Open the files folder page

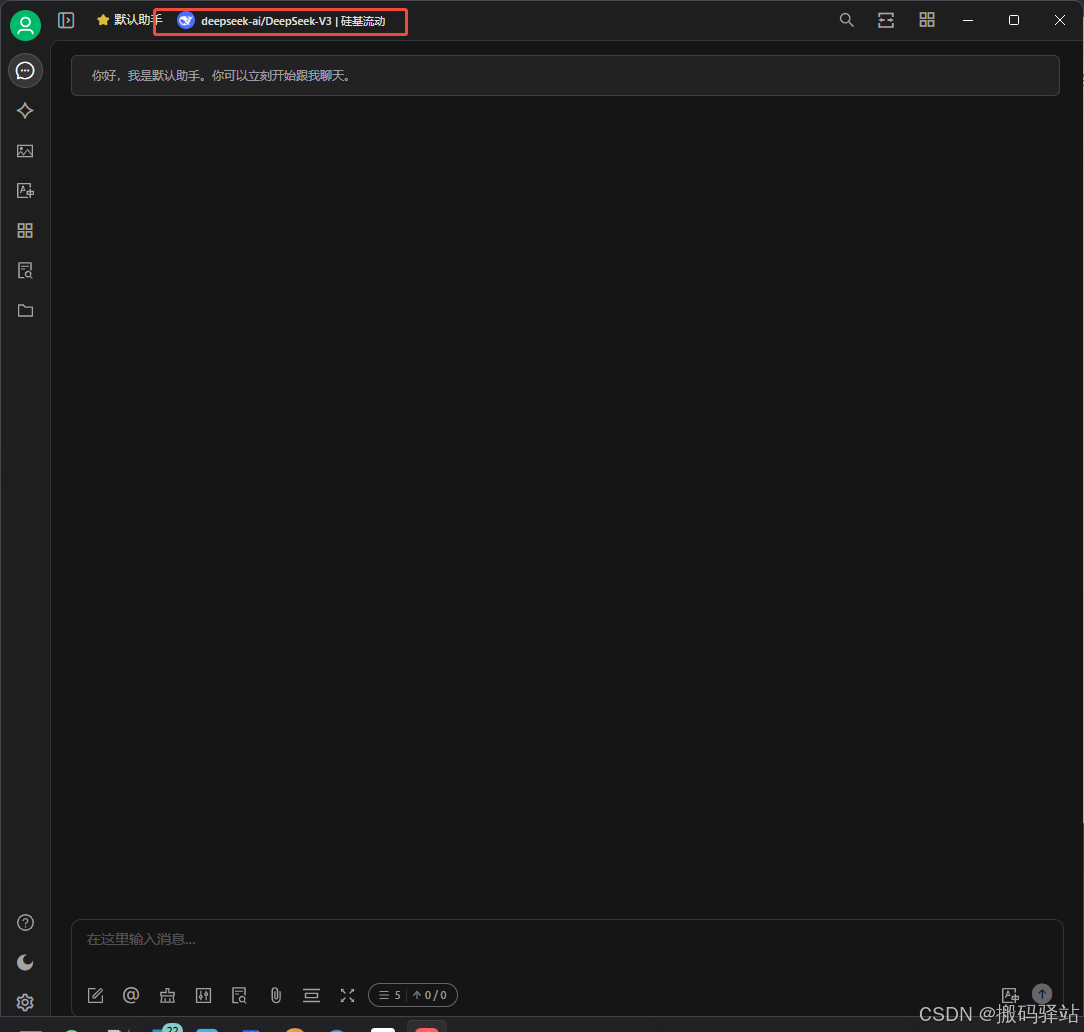(x=26, y=310)
